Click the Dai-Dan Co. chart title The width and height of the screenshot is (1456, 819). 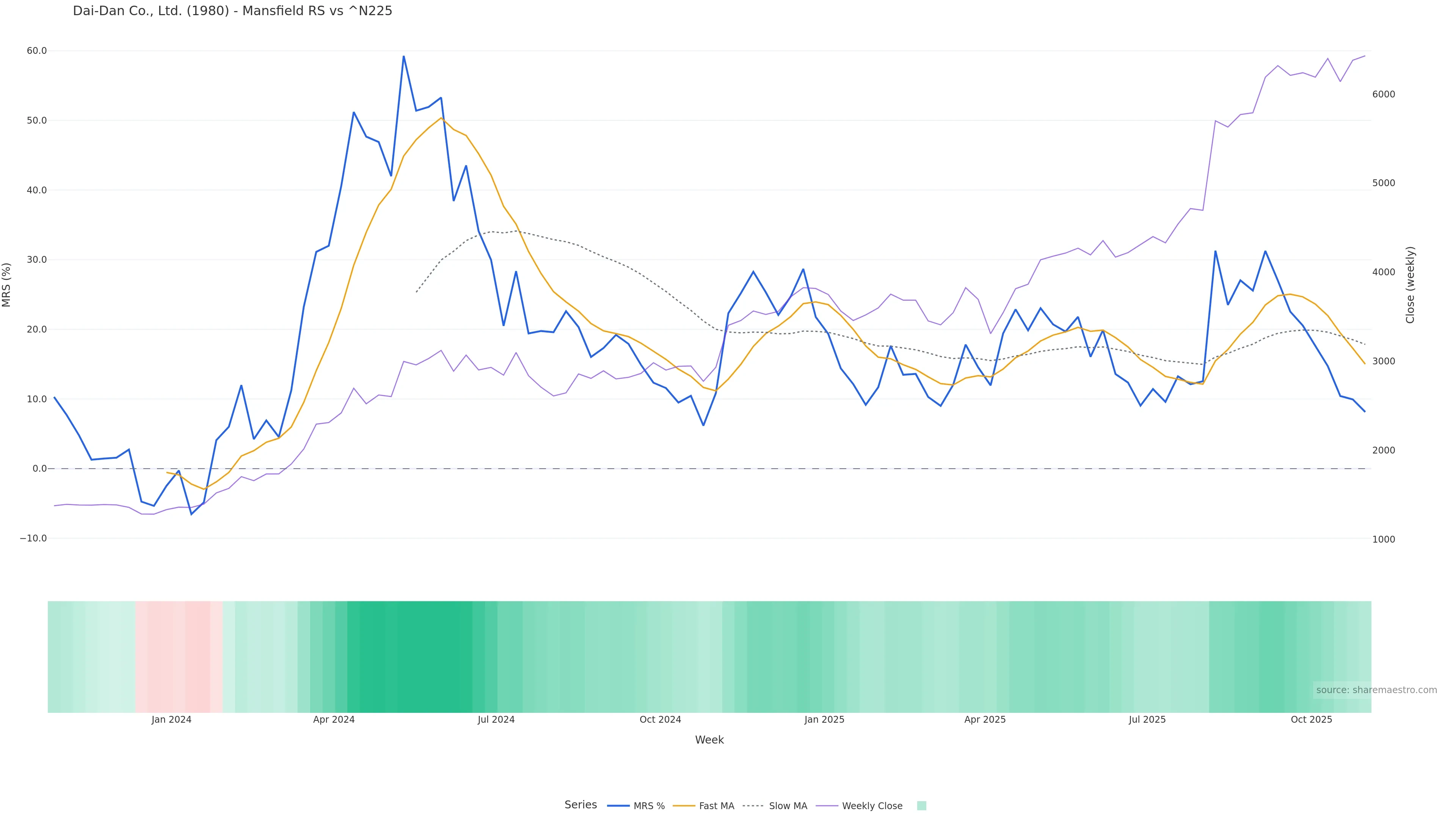click(232, 11)
